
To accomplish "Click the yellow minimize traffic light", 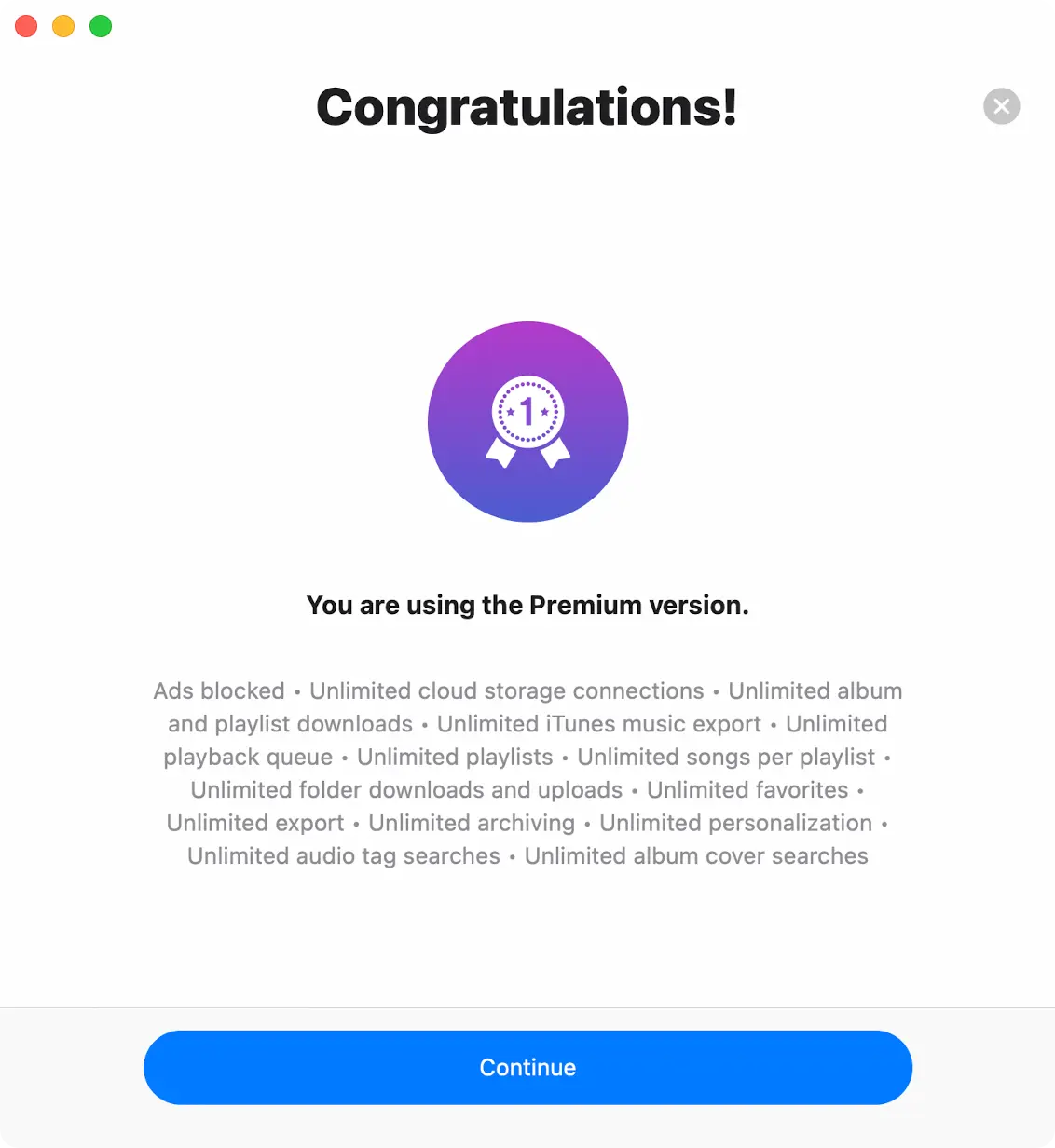I will coord(62,26).
